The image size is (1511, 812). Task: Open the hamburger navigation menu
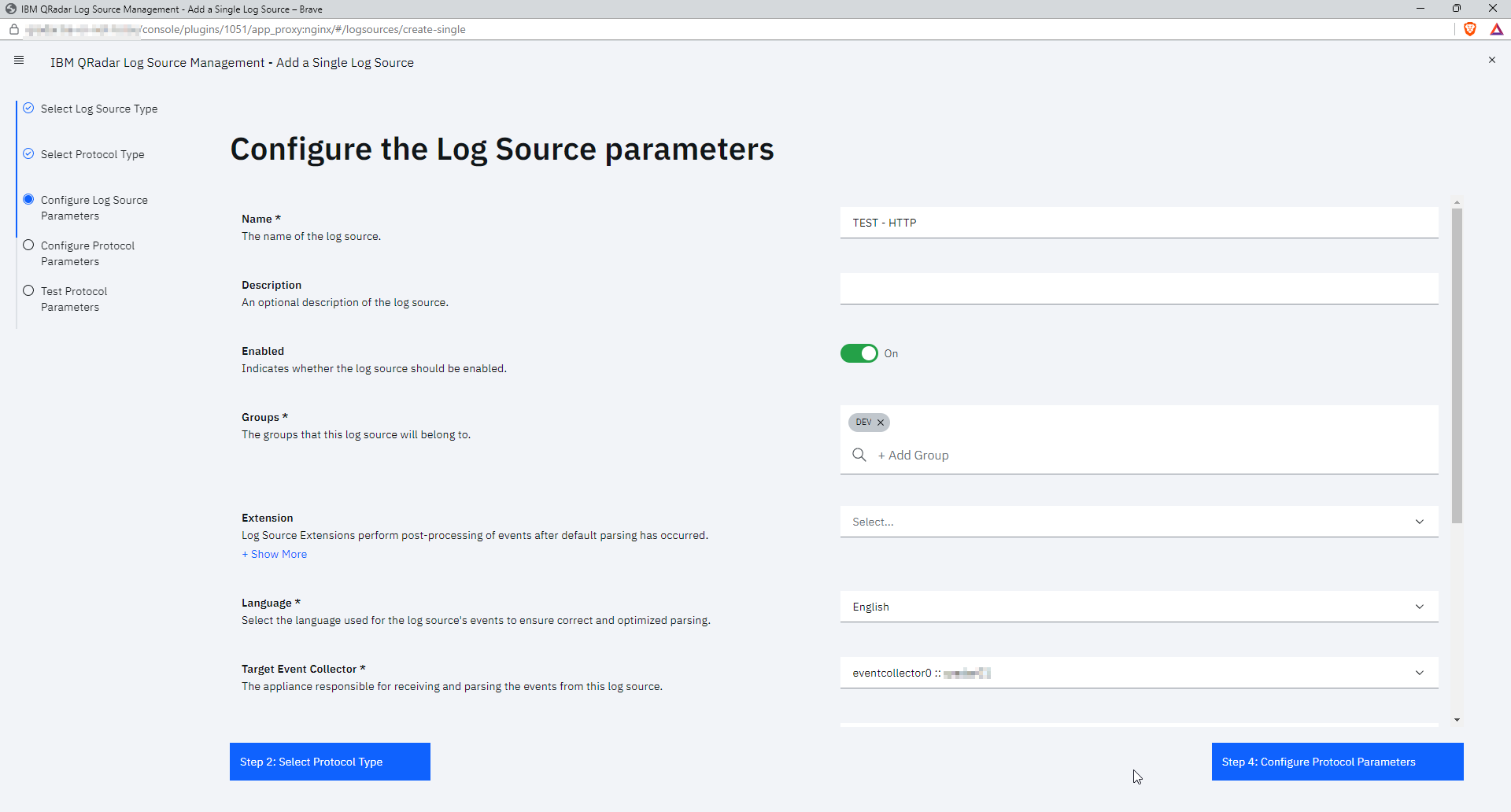coord(19,60)
